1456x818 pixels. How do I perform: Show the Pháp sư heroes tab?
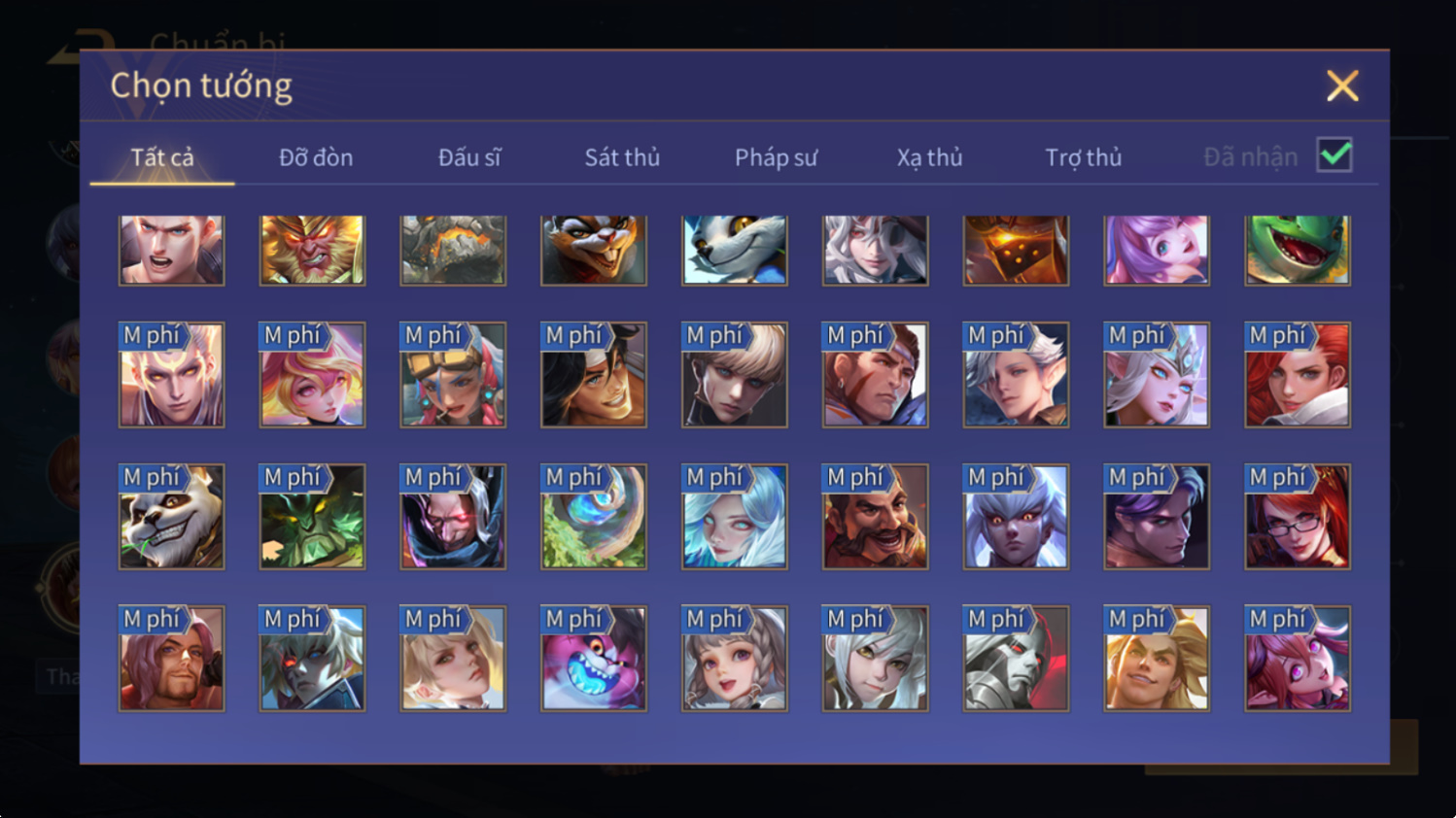point(776,157)
